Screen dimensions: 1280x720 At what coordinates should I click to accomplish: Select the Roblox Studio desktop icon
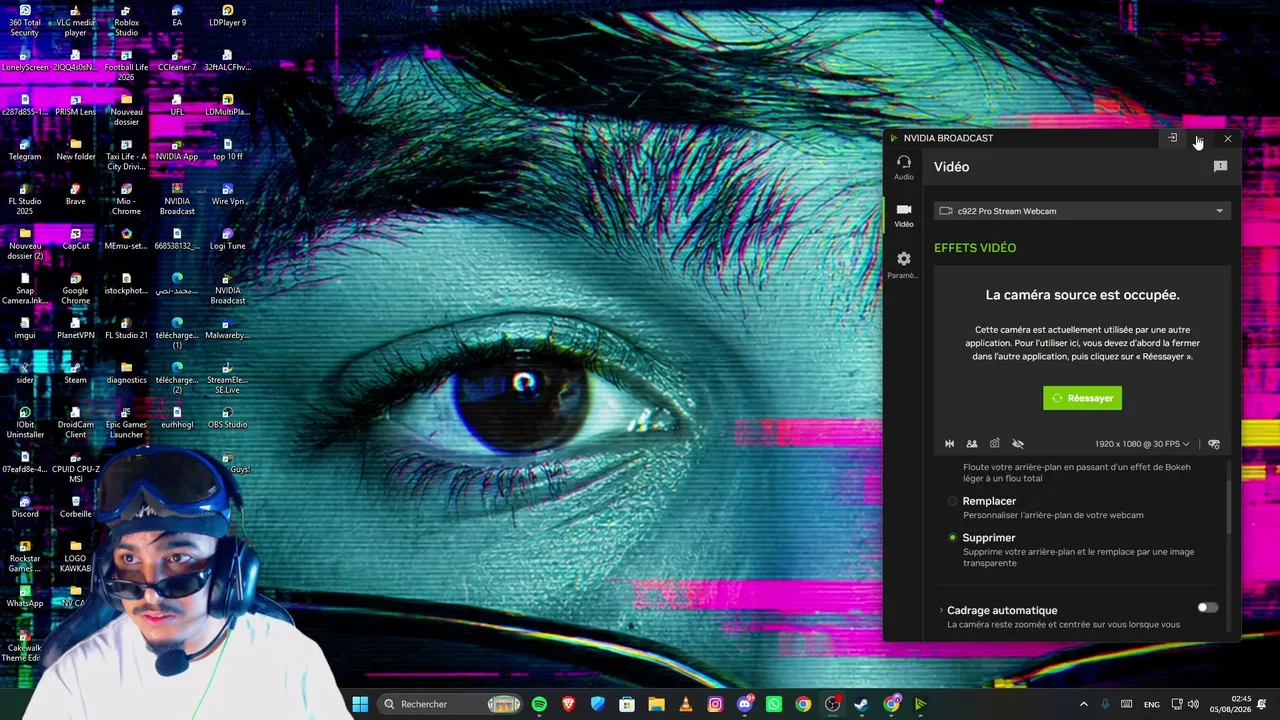pyautogui.click(x=126, y=22)
